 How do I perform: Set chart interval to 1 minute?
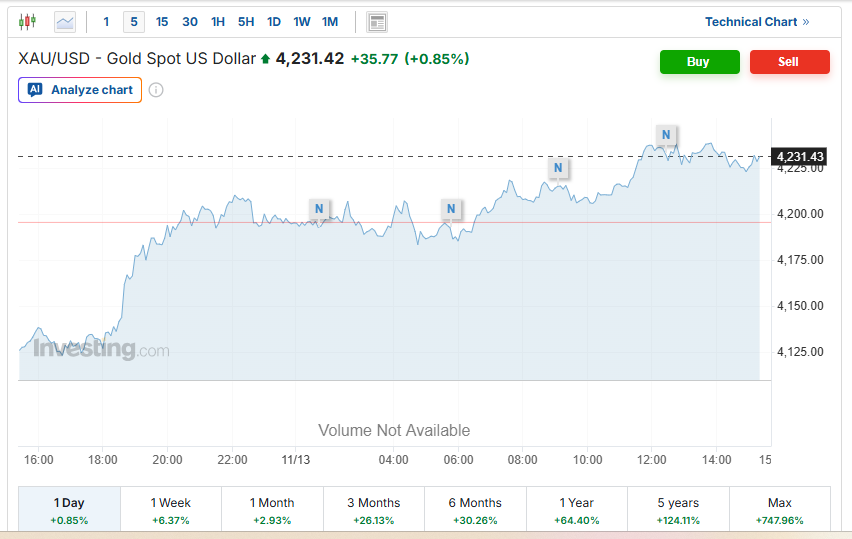click(x=107, y=22)
